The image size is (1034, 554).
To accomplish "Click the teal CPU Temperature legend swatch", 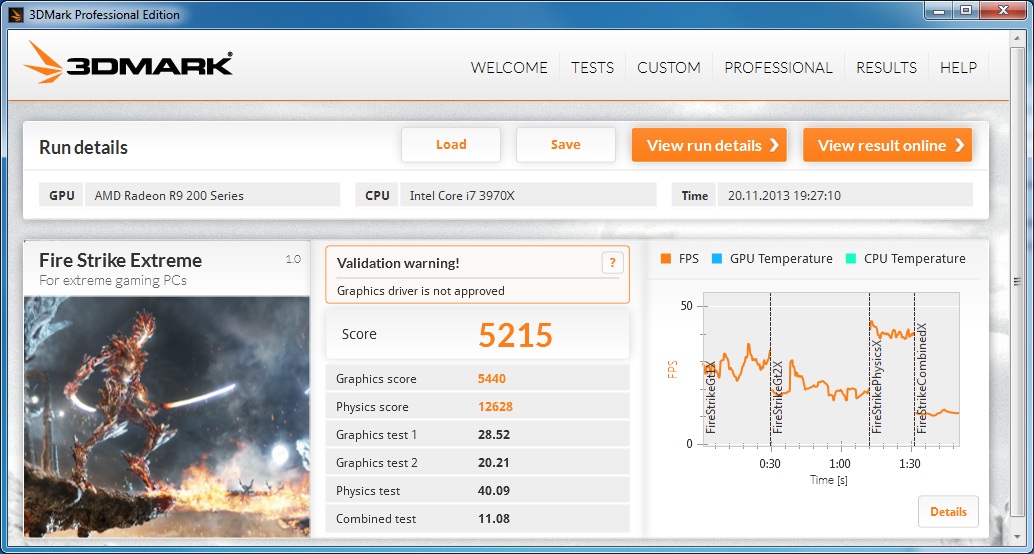I will 851,259.
